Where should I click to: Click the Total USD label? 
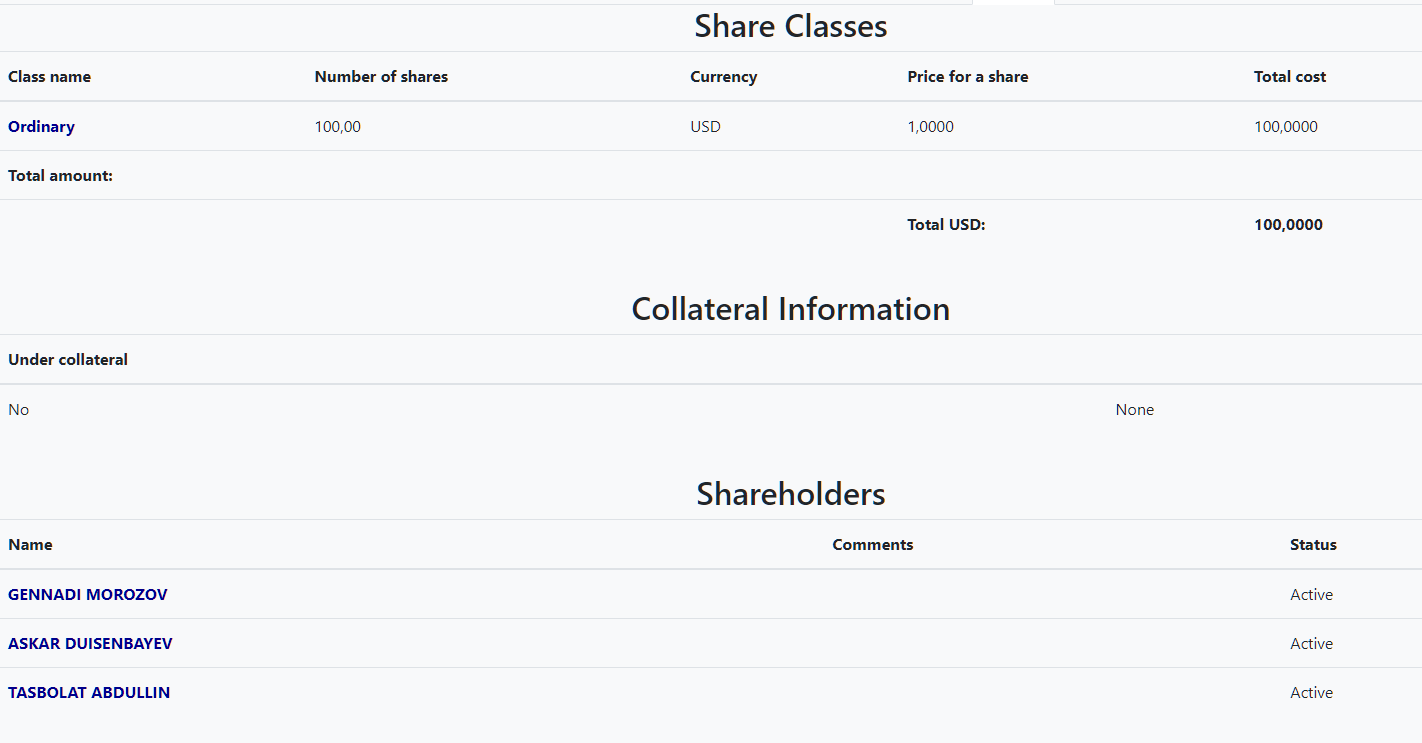click(946, 225)
